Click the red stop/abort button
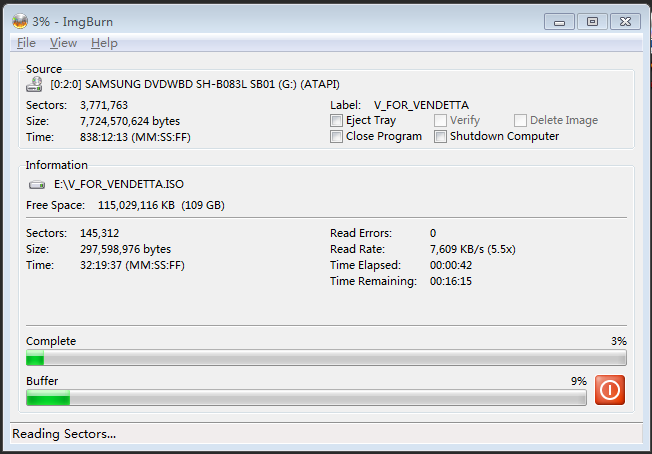 (x=610, y=390)
